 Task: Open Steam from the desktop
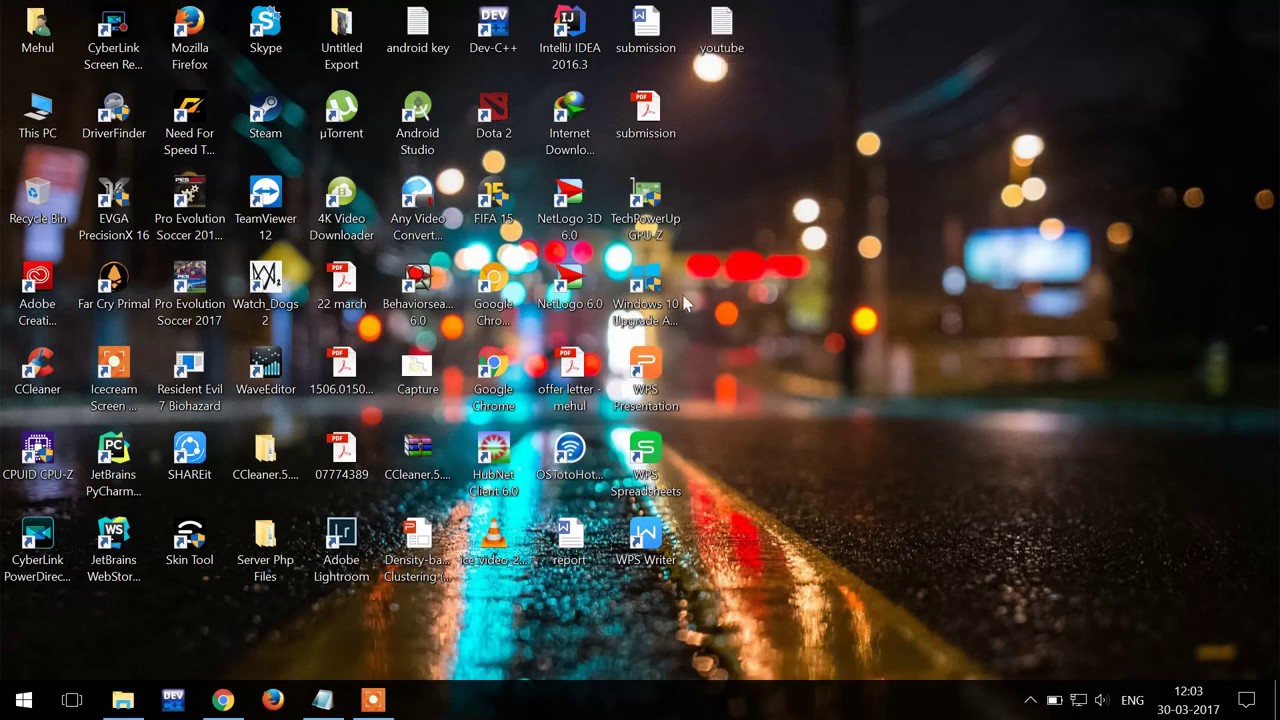[265, 116]
